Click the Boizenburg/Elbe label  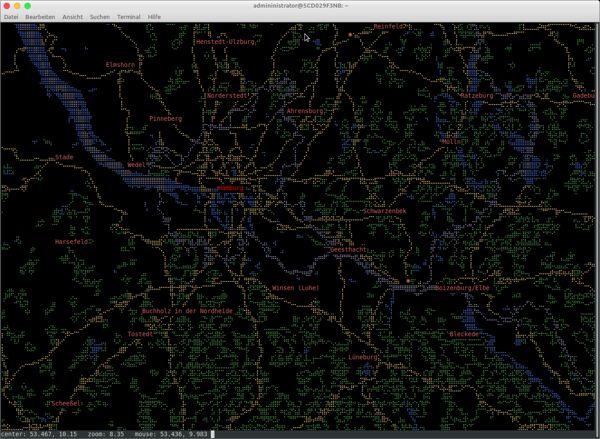462,288
